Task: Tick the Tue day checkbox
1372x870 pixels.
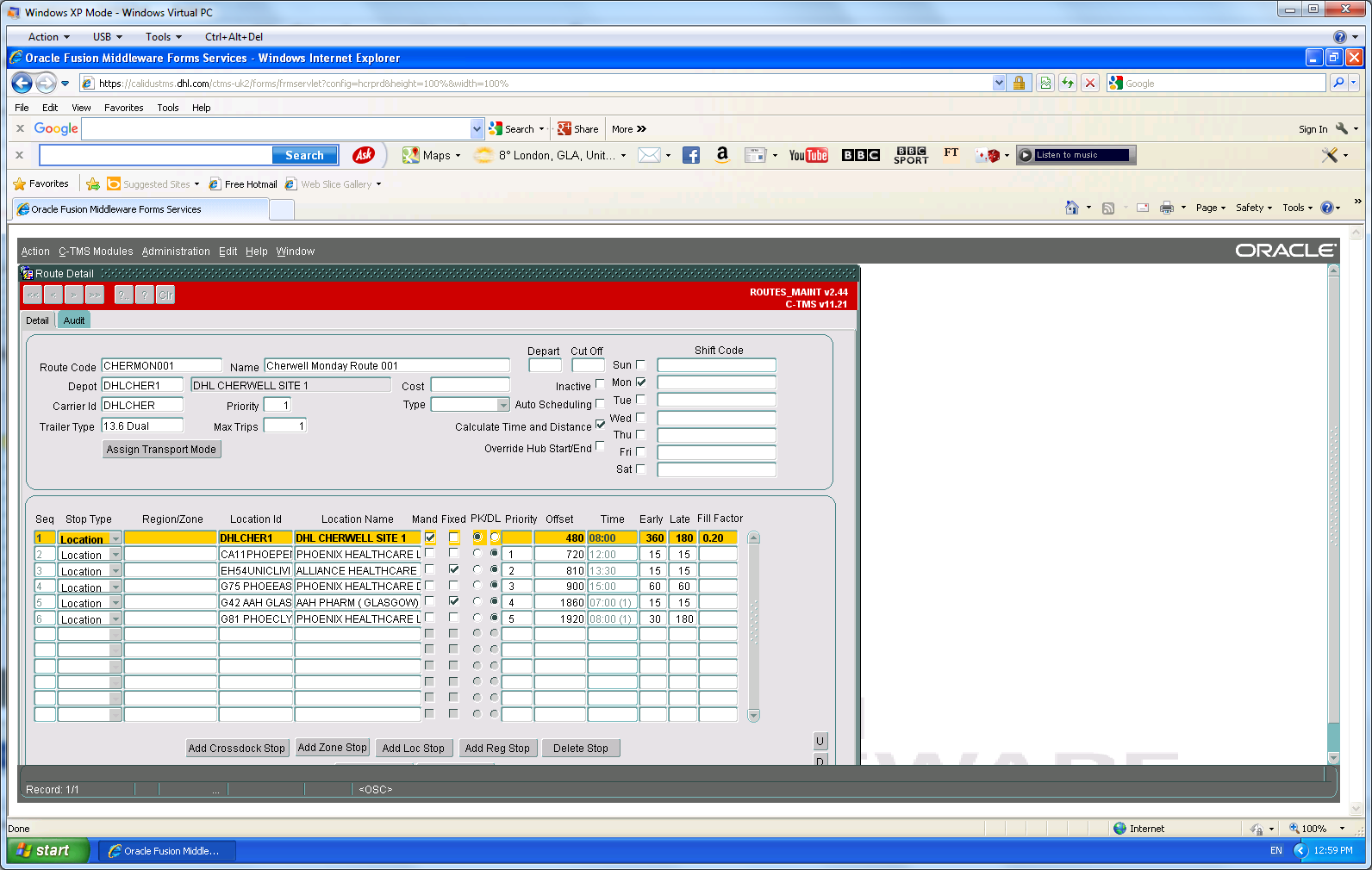Action: coord(641,400)
